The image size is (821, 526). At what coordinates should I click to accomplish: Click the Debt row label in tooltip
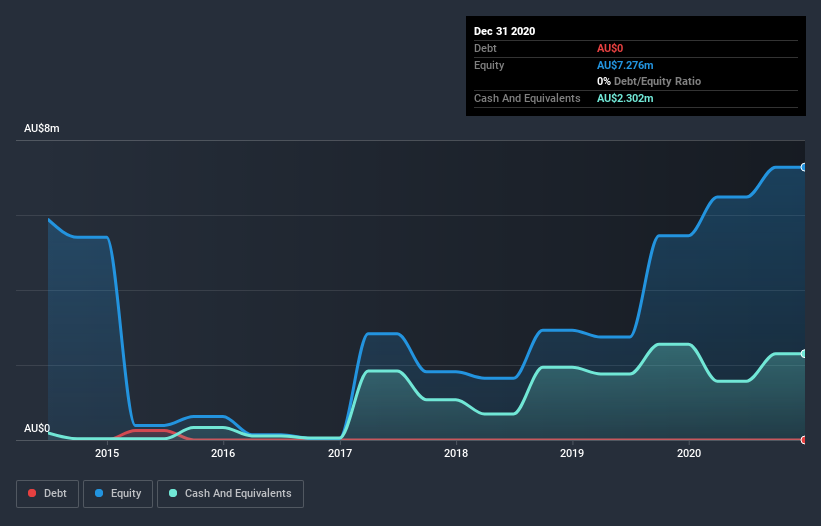[x=485, y=48]
